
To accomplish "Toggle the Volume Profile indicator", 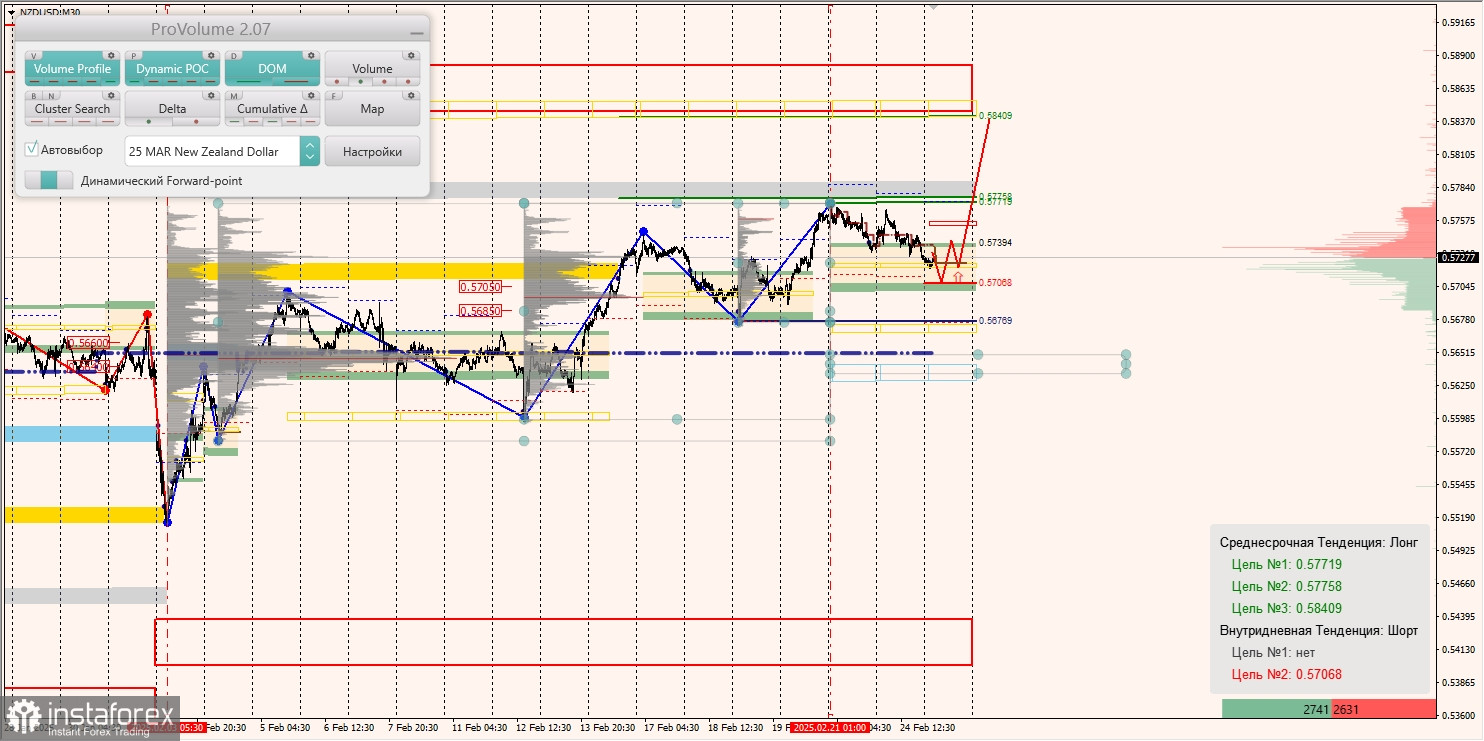I will point(72,69).
